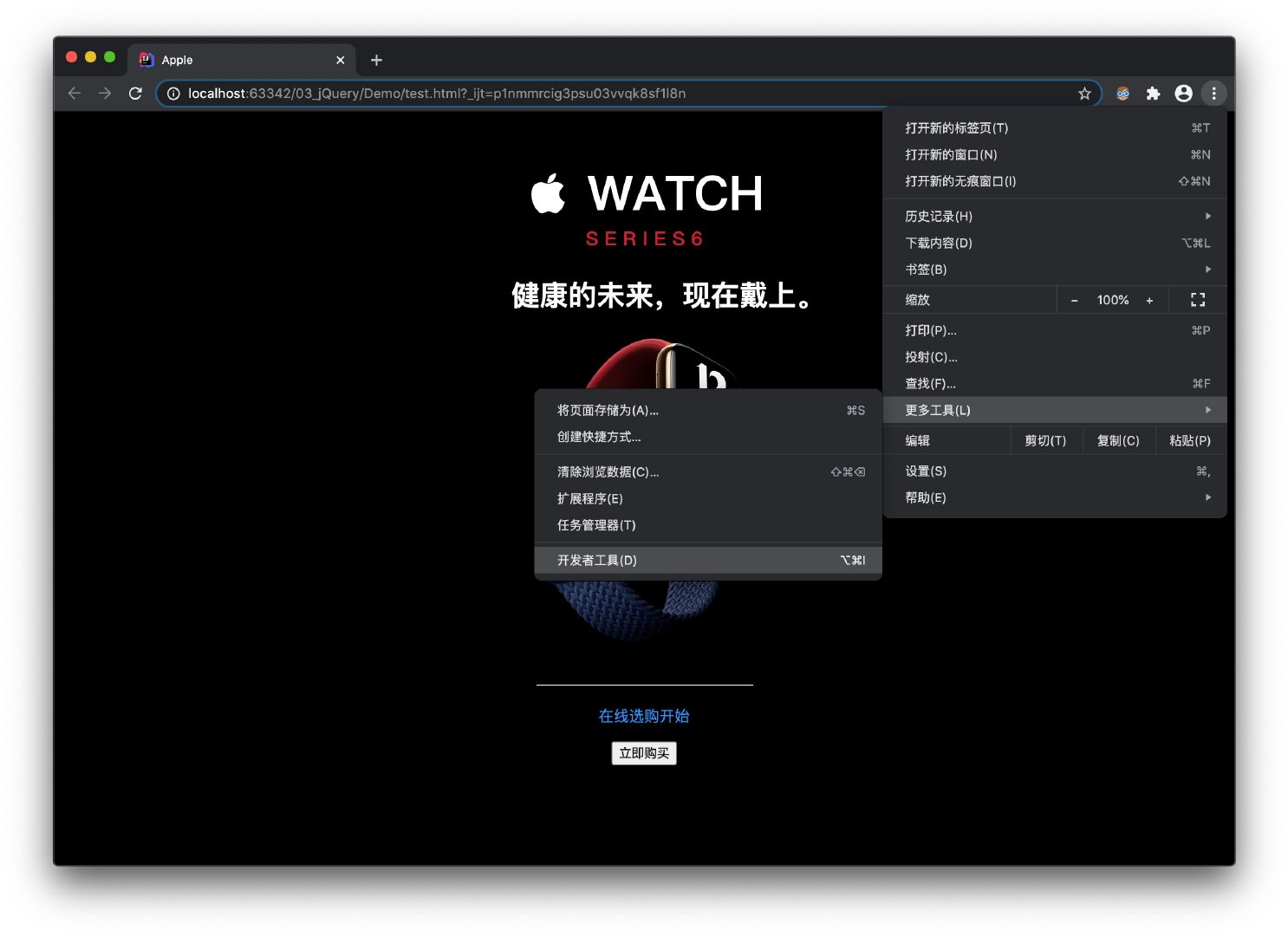Click the watch product image
This screenshot has height=936, width=1288.
click(x=646, y=490)
